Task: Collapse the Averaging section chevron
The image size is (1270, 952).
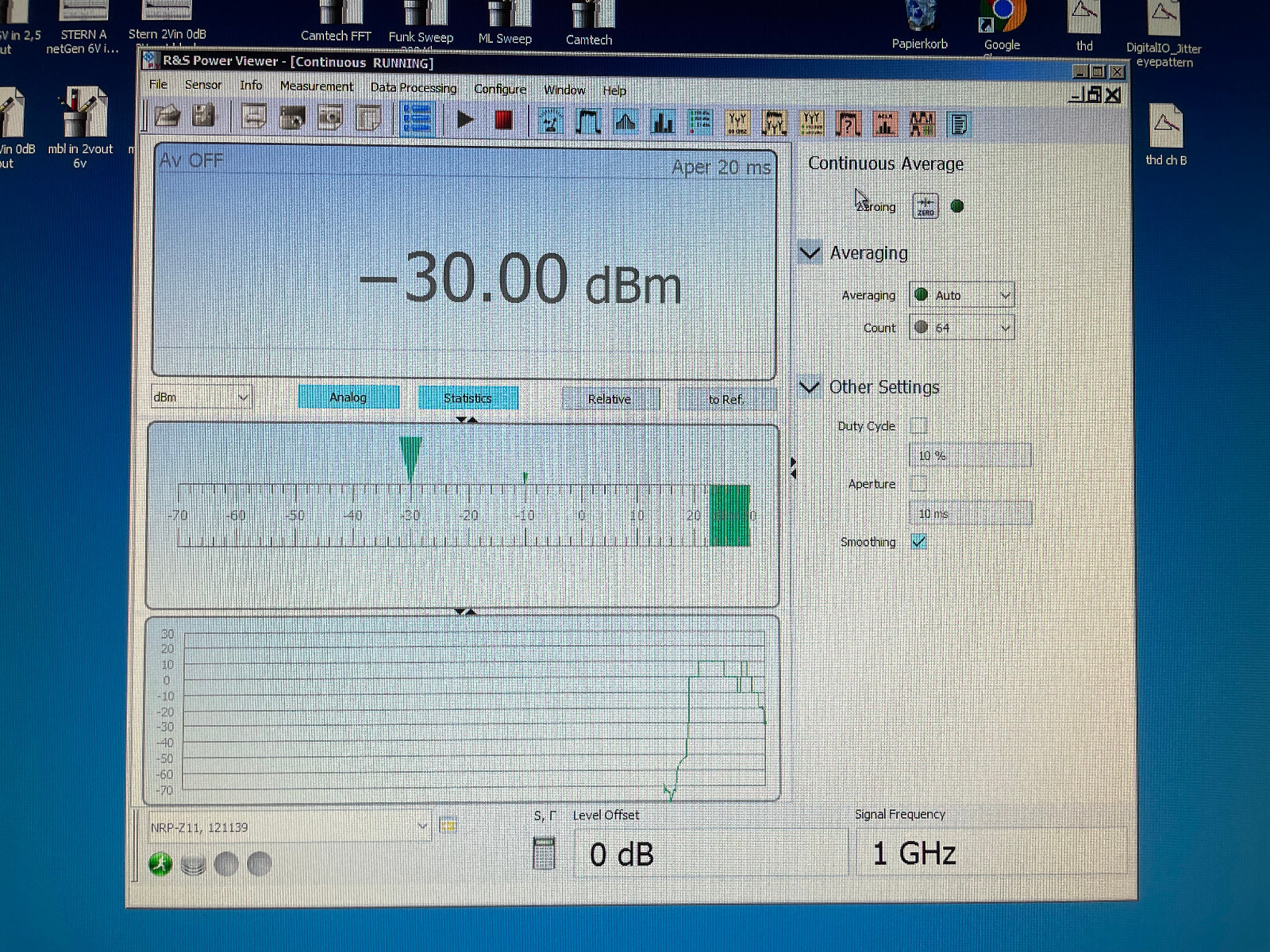Action: 810,253
